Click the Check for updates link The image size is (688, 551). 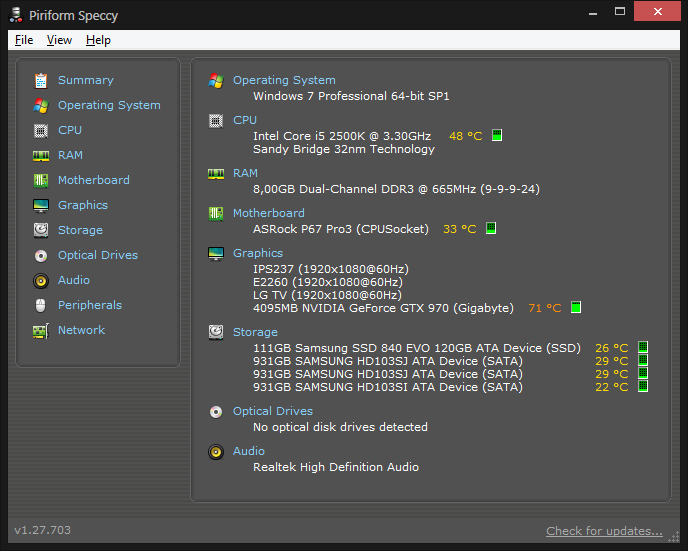pyautogui.click(x=604, y=531)
